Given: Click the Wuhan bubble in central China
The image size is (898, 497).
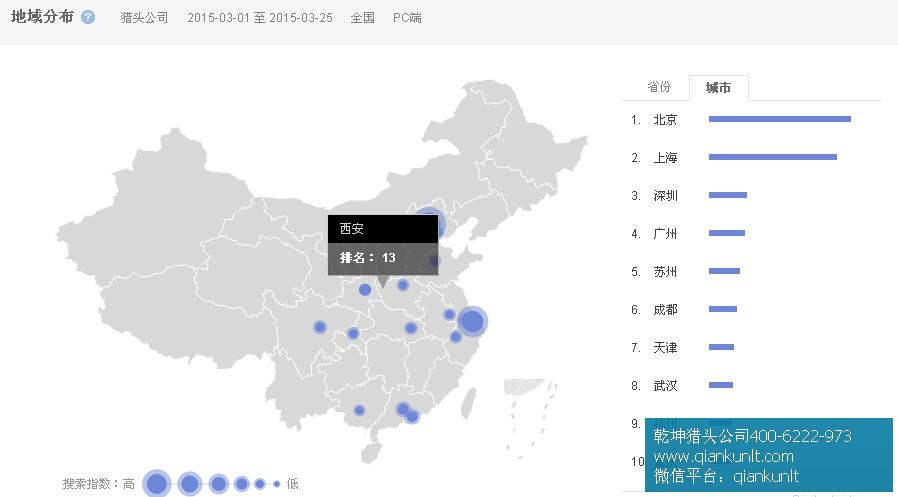Looking at the screenshot, I should click(411, 328).
